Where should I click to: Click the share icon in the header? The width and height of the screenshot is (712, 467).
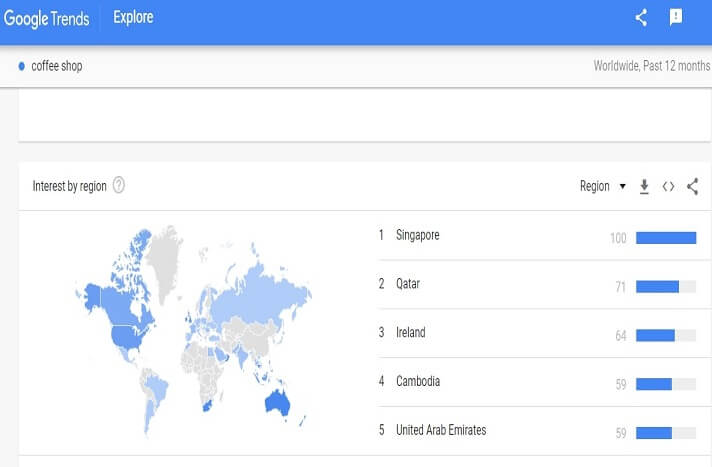(642, 17)
